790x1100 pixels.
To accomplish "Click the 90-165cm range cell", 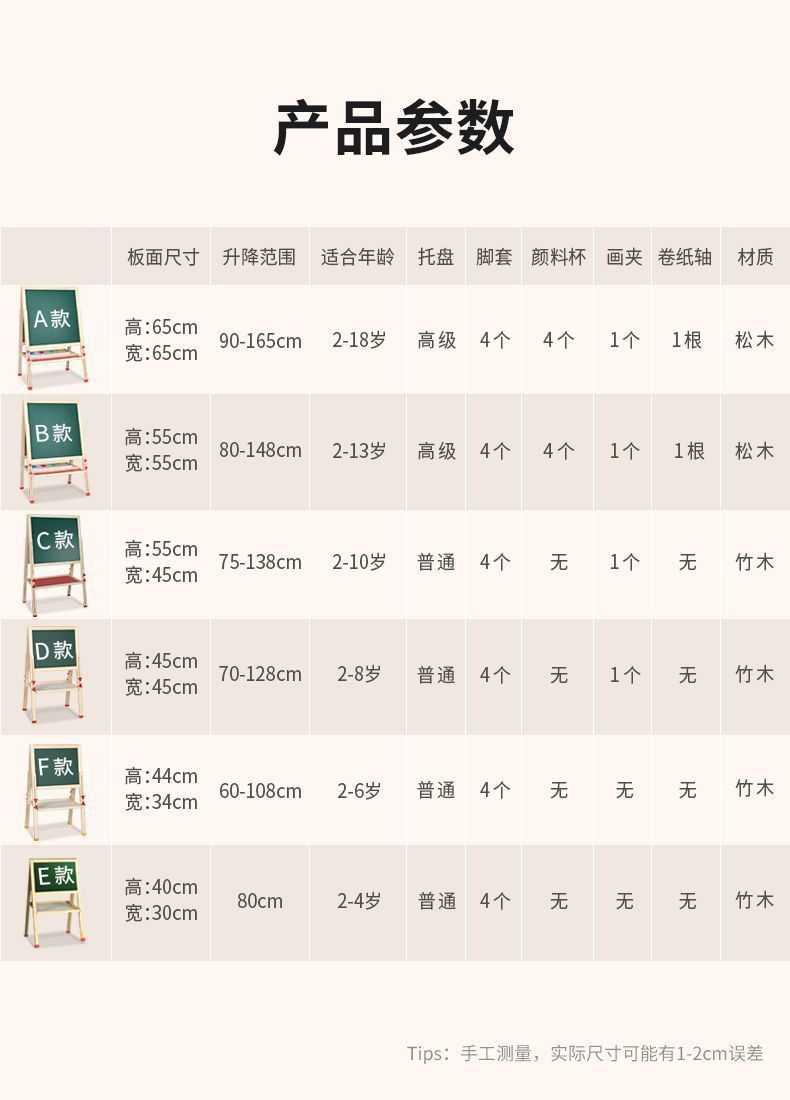I will click(x=260, y=340).
